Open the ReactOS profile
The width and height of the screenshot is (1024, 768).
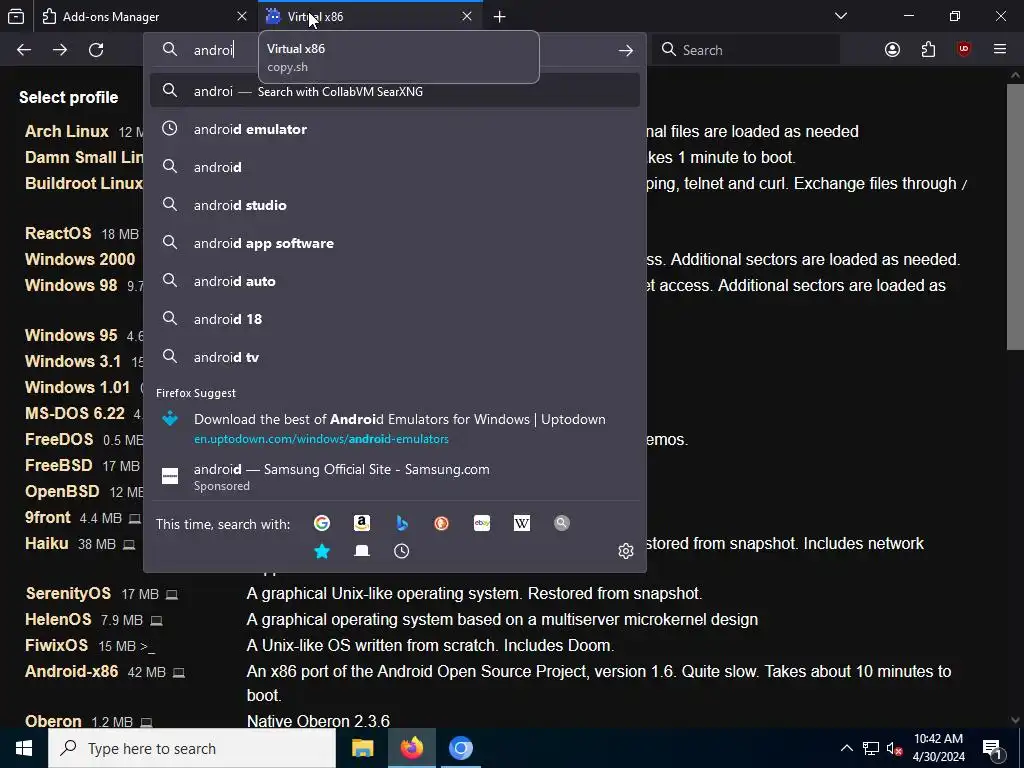pyautogui.click(x=58, y=233)
